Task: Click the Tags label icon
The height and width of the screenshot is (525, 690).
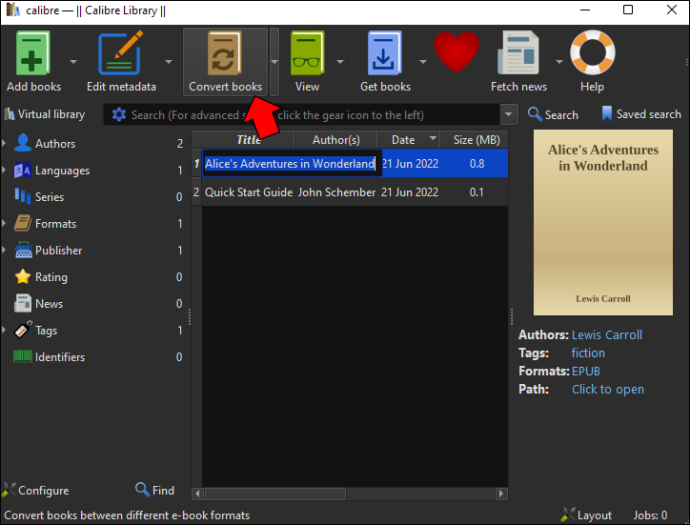Action: pyautogui.click(x=22, y=330)
